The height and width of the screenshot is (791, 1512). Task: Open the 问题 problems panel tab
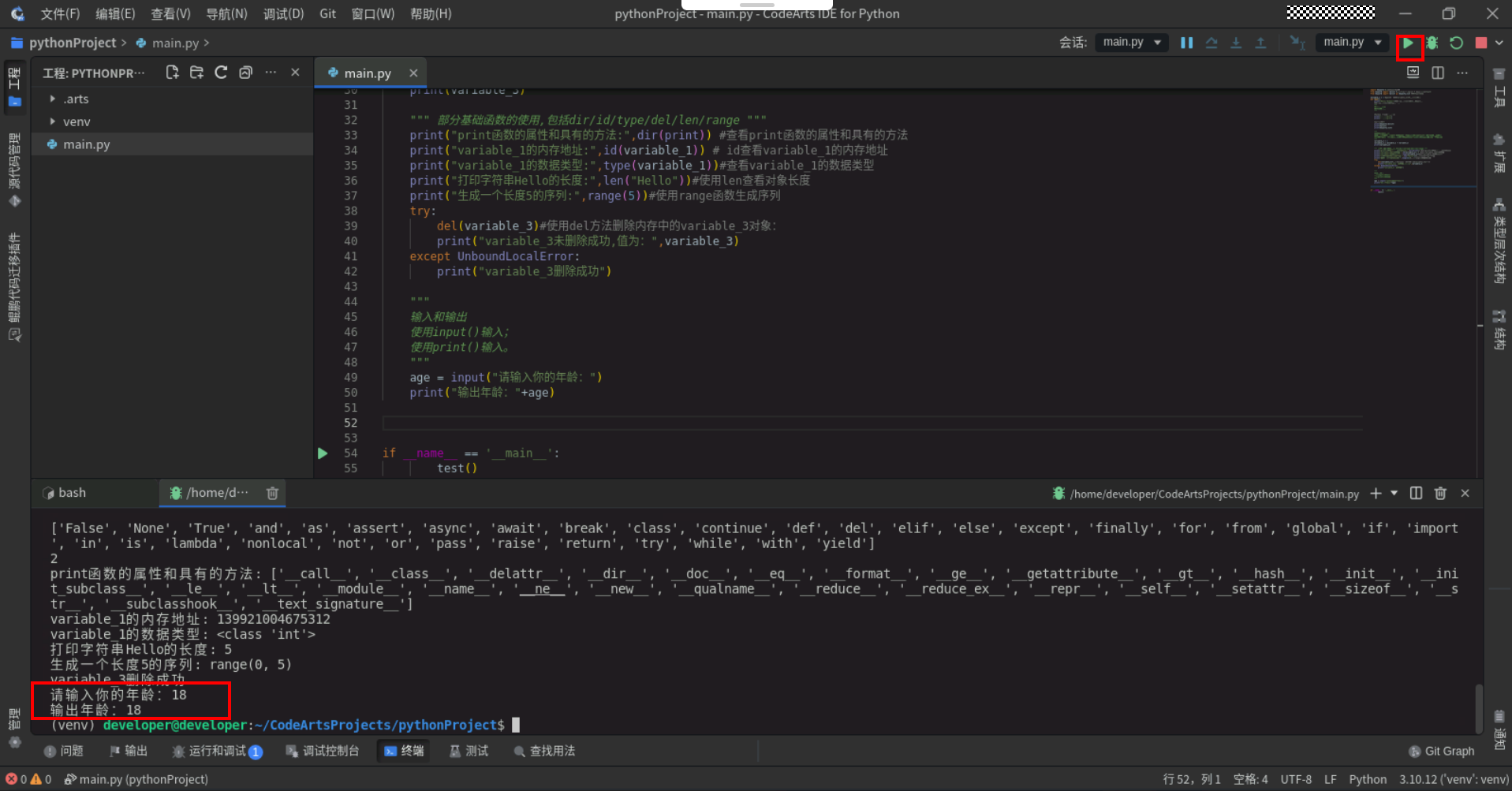(64, 751)
